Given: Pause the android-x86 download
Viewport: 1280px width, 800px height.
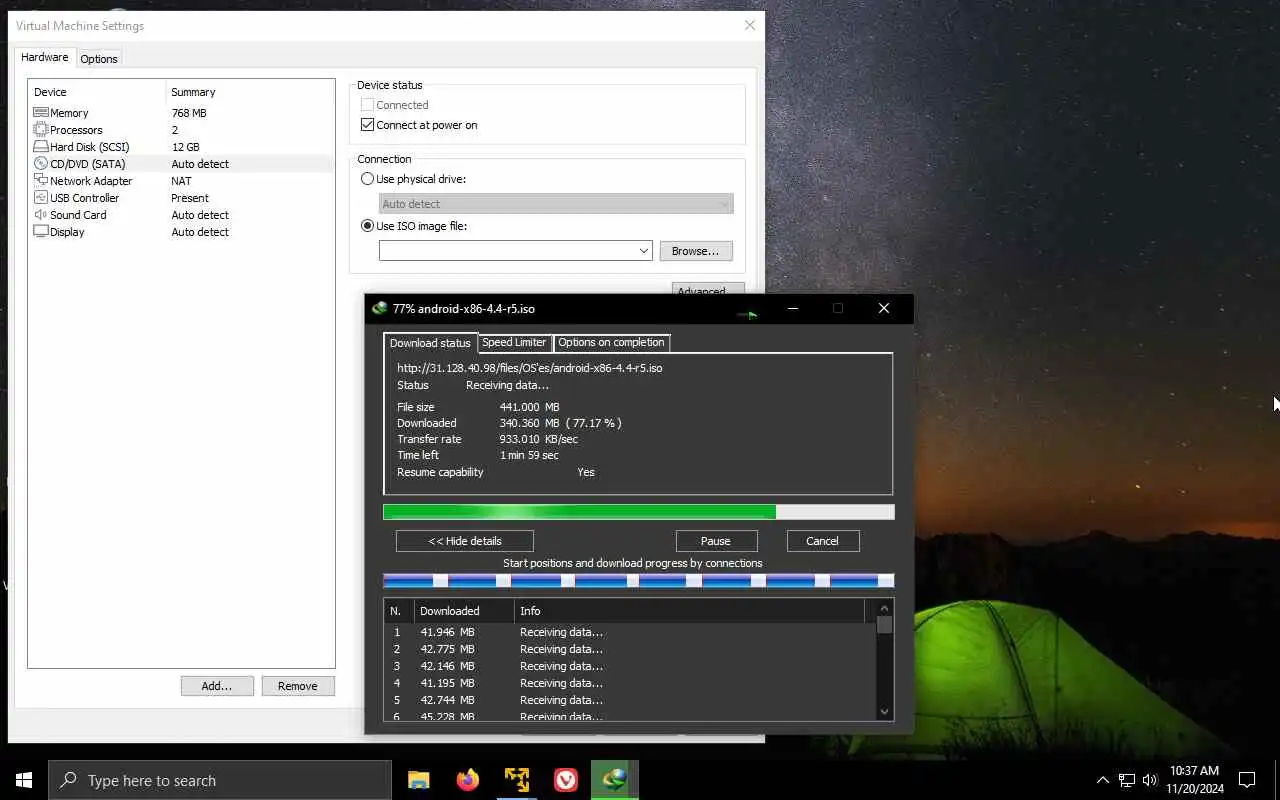Looking at the screenshot, I should click(716, 541).
